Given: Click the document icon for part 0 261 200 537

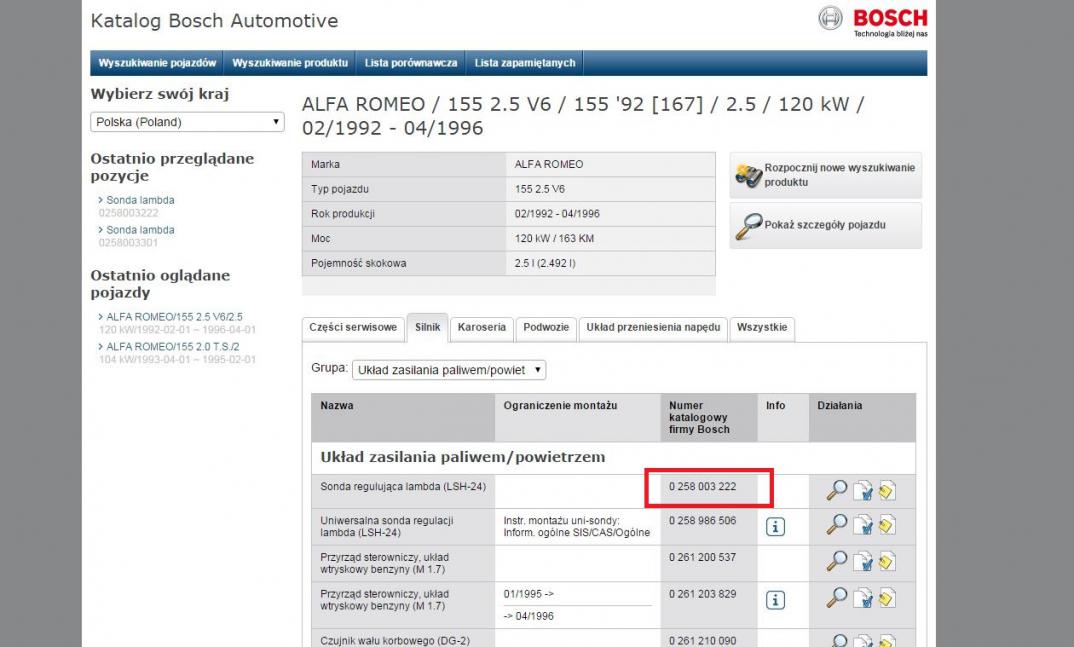Looking at the screenshot, I should pyautogui.click(x=862, y=561).
